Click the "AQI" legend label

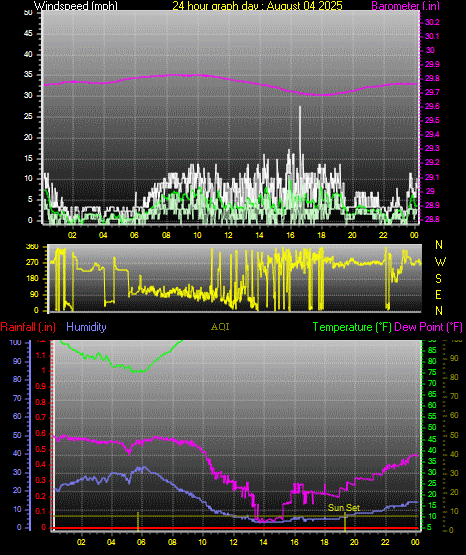(220, 327)
